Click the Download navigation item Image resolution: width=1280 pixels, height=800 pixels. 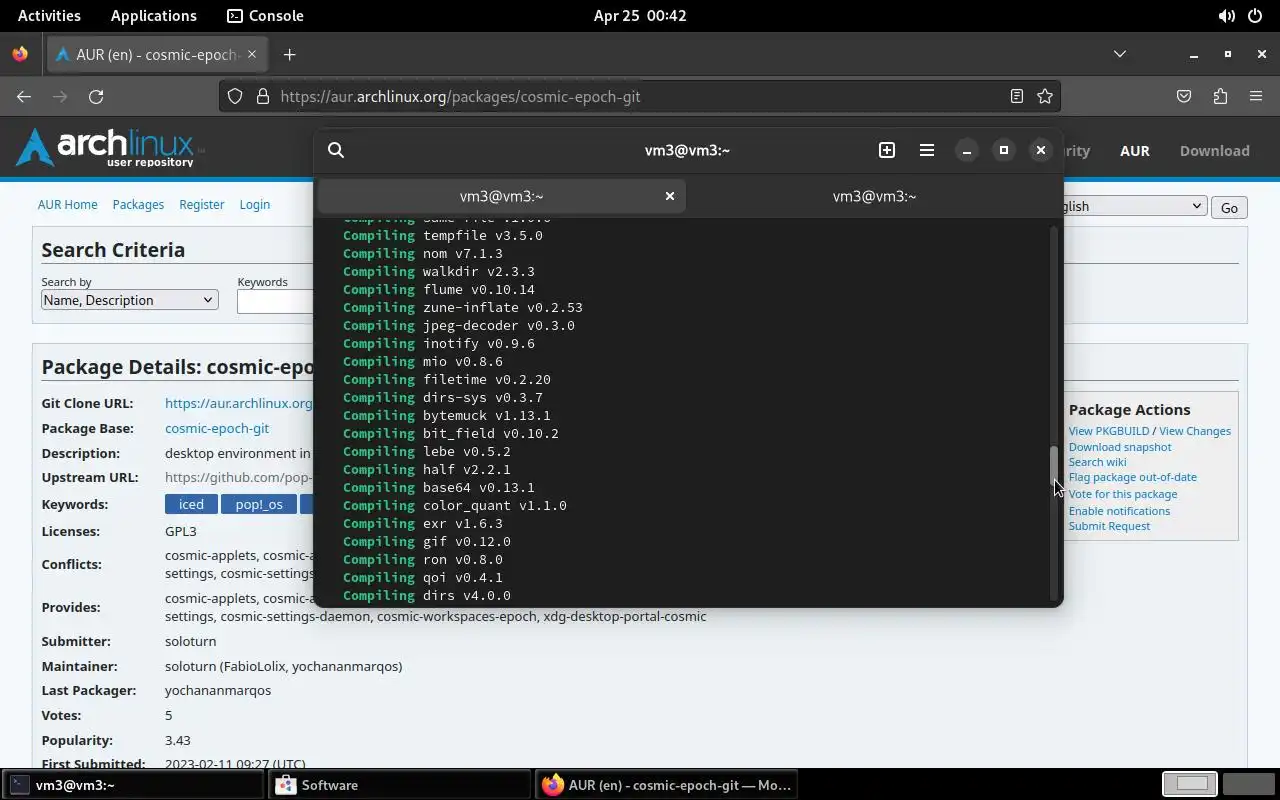click(x=1215, y=151)
